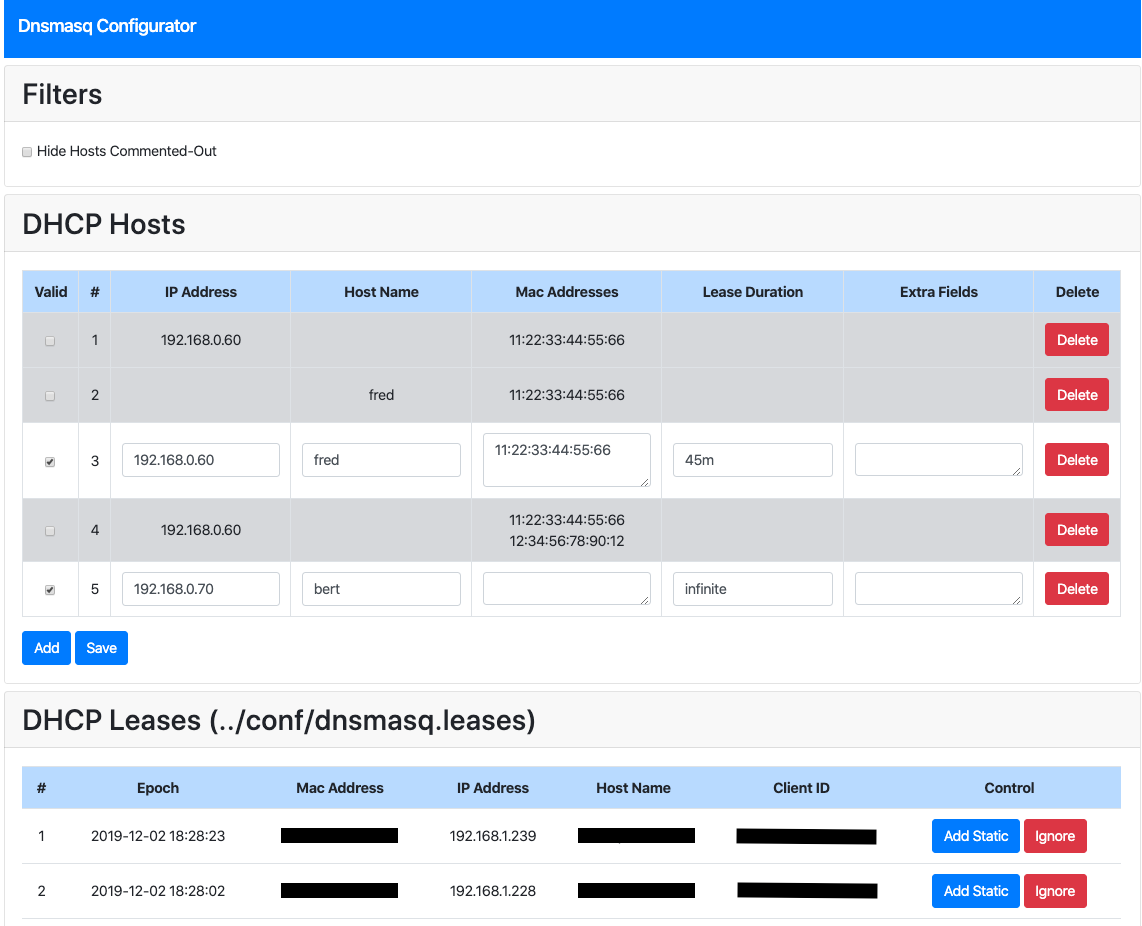
Task: Select epoch 2019-12-02 18:28:23
Action: pos(158,836)
